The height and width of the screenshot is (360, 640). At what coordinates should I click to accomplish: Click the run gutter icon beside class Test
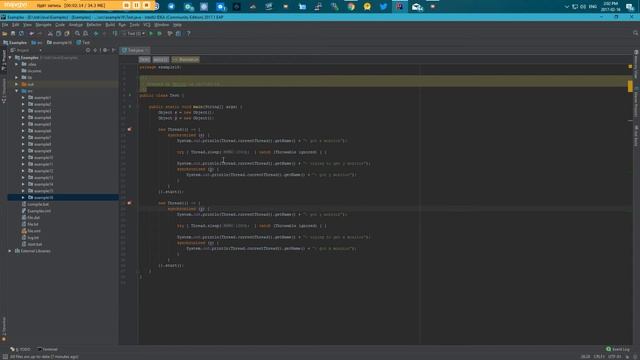(x=130, y=95)
